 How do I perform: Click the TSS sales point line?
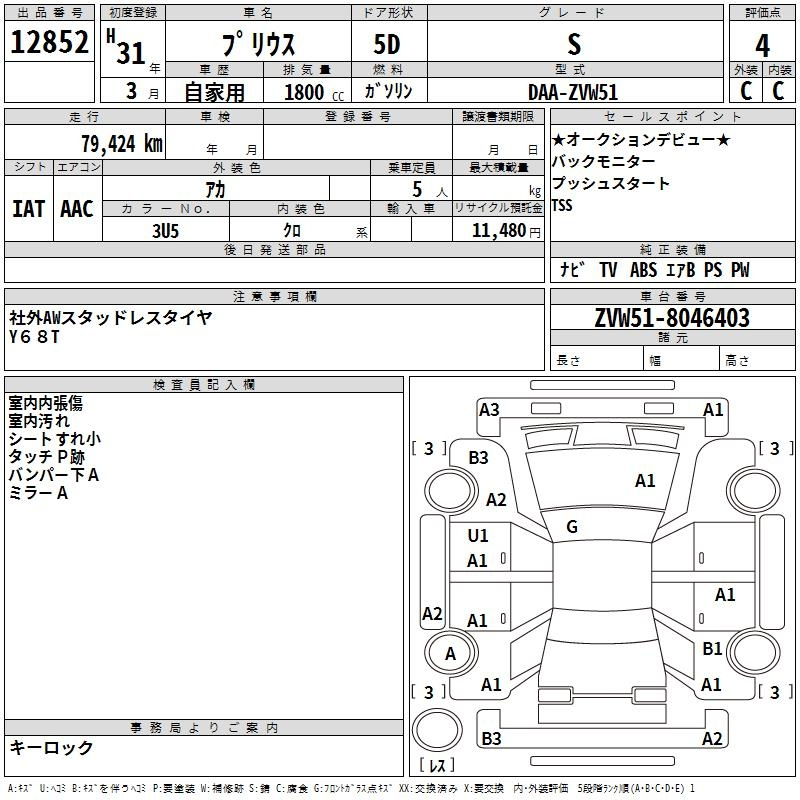click(562, 205)
